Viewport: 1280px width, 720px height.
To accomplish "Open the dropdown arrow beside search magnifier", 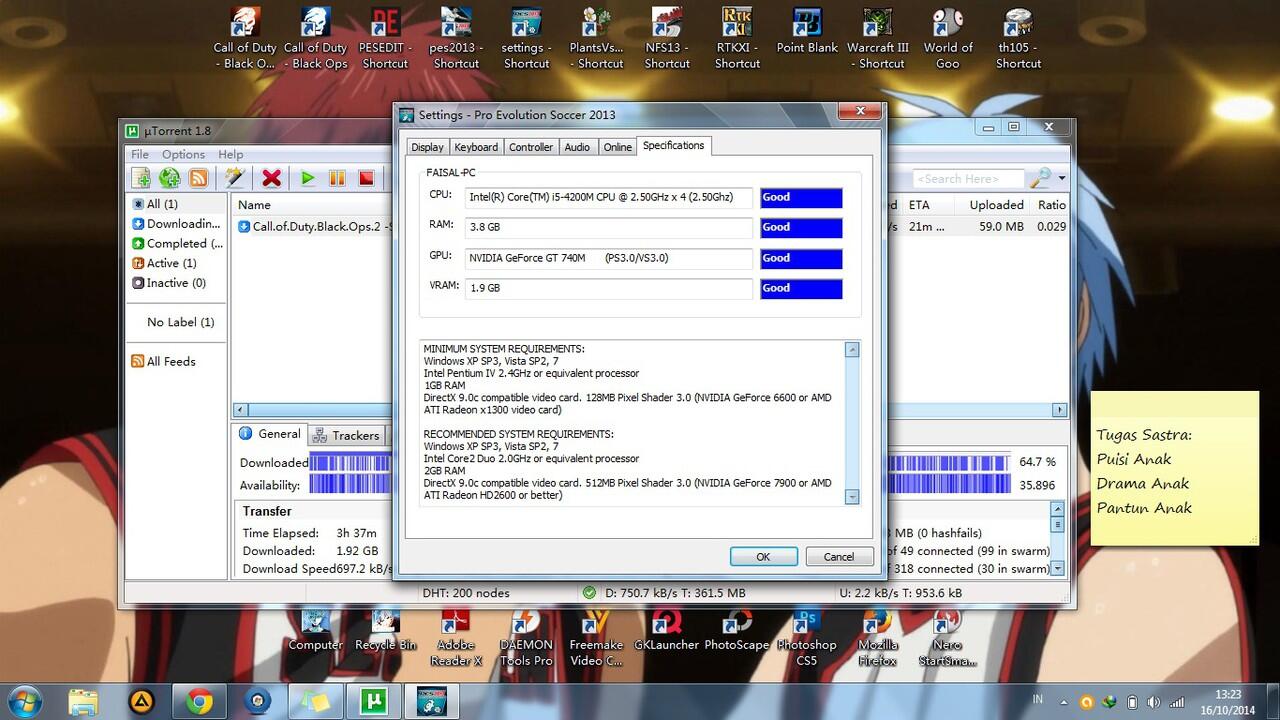I will (1061, 179).
